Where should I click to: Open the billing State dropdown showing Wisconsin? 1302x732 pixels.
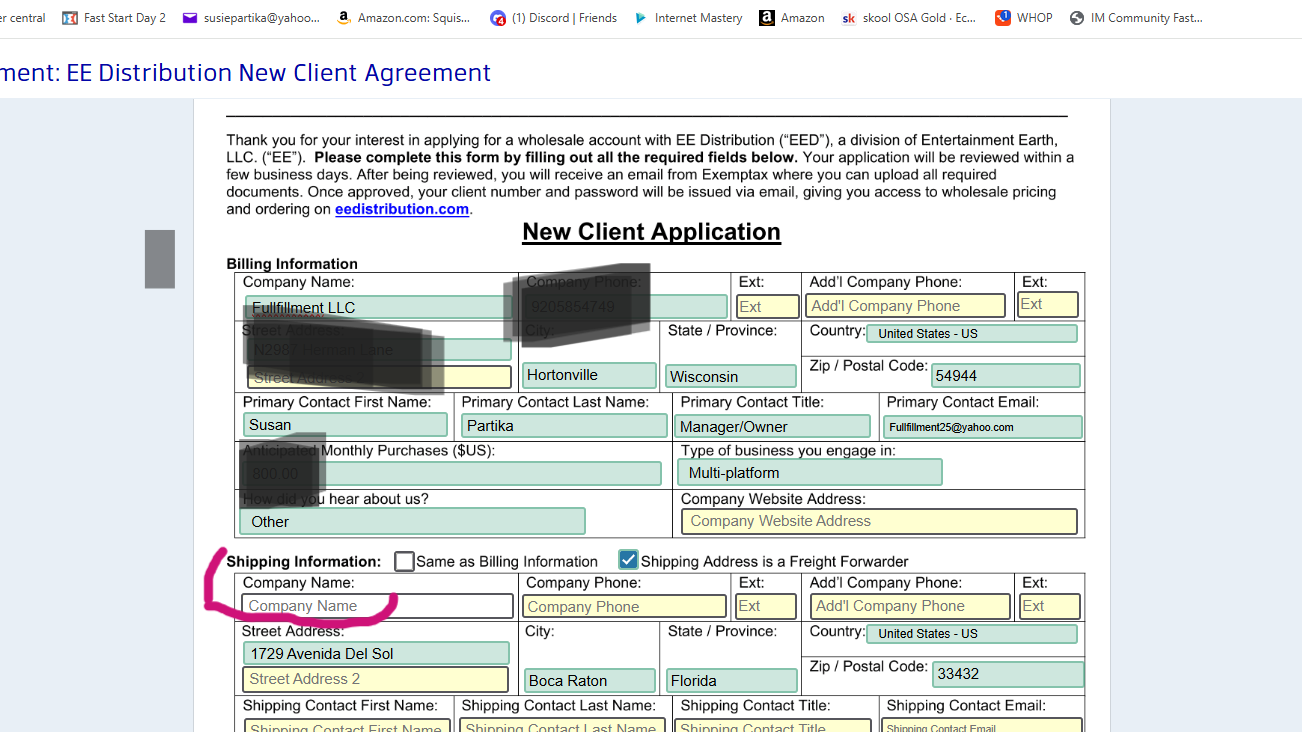(x=731, y=376)
